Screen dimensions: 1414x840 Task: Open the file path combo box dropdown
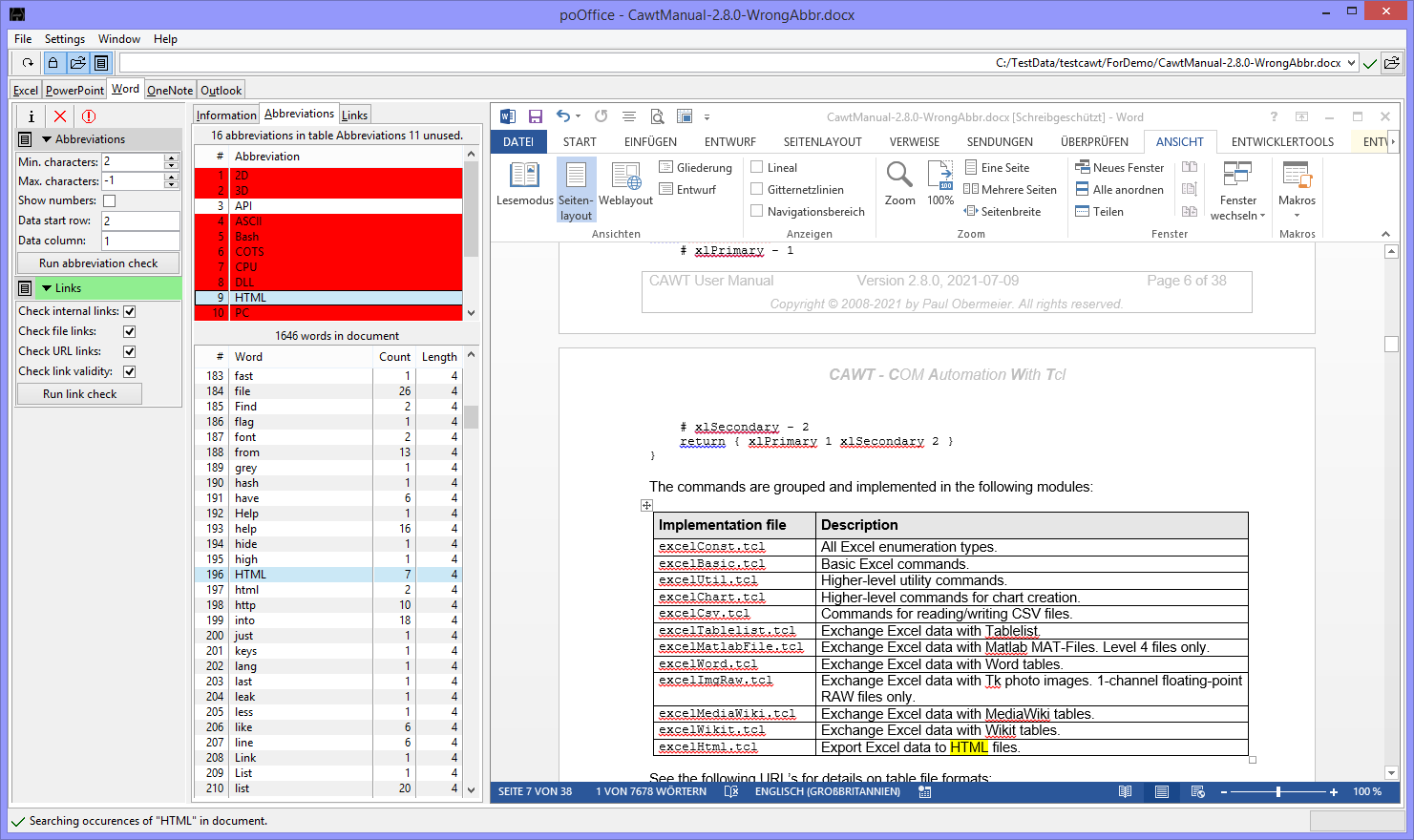1351,63
